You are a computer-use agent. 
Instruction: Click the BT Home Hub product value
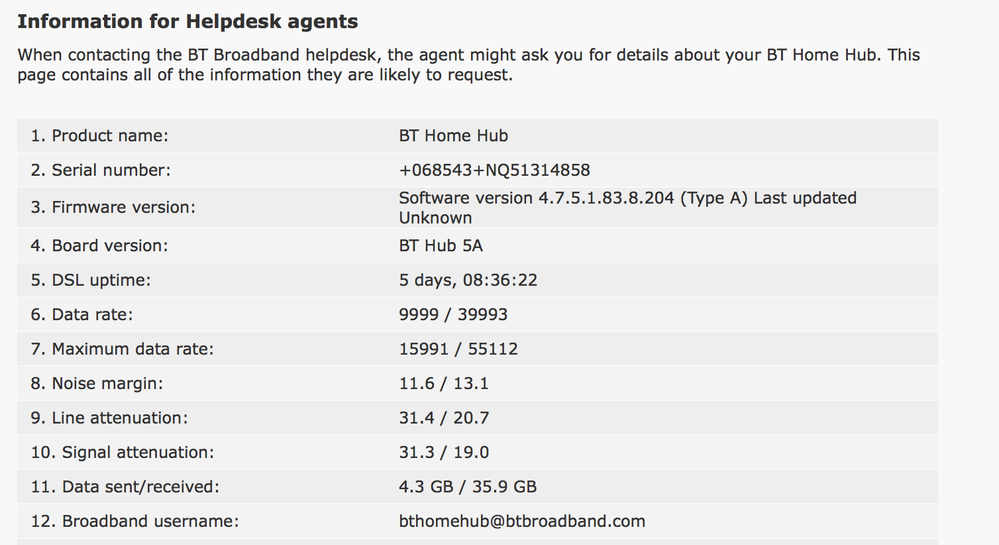click(454, 136)
